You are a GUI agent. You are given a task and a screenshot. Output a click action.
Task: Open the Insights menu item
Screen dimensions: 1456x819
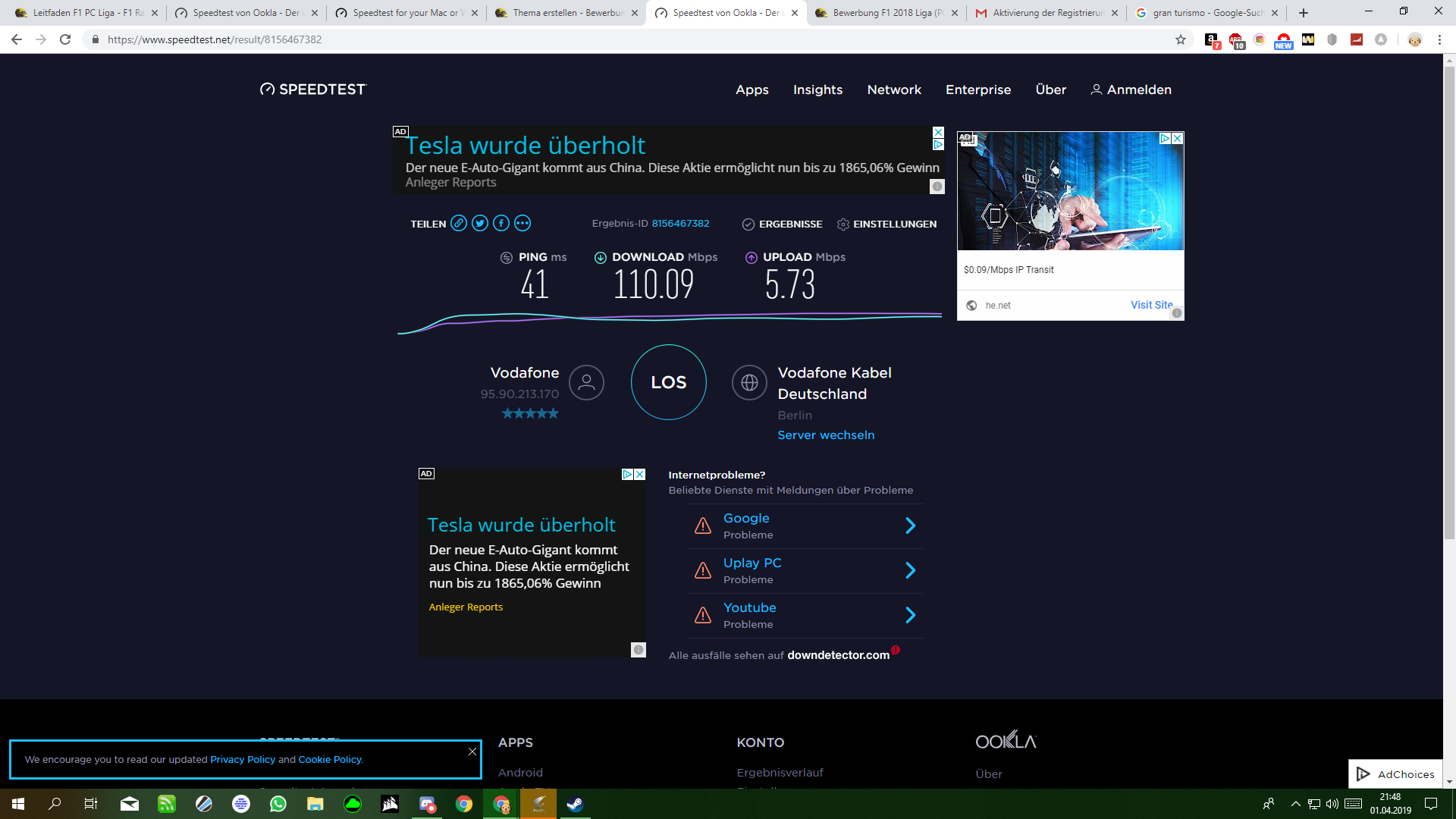[x=817, y=89]
